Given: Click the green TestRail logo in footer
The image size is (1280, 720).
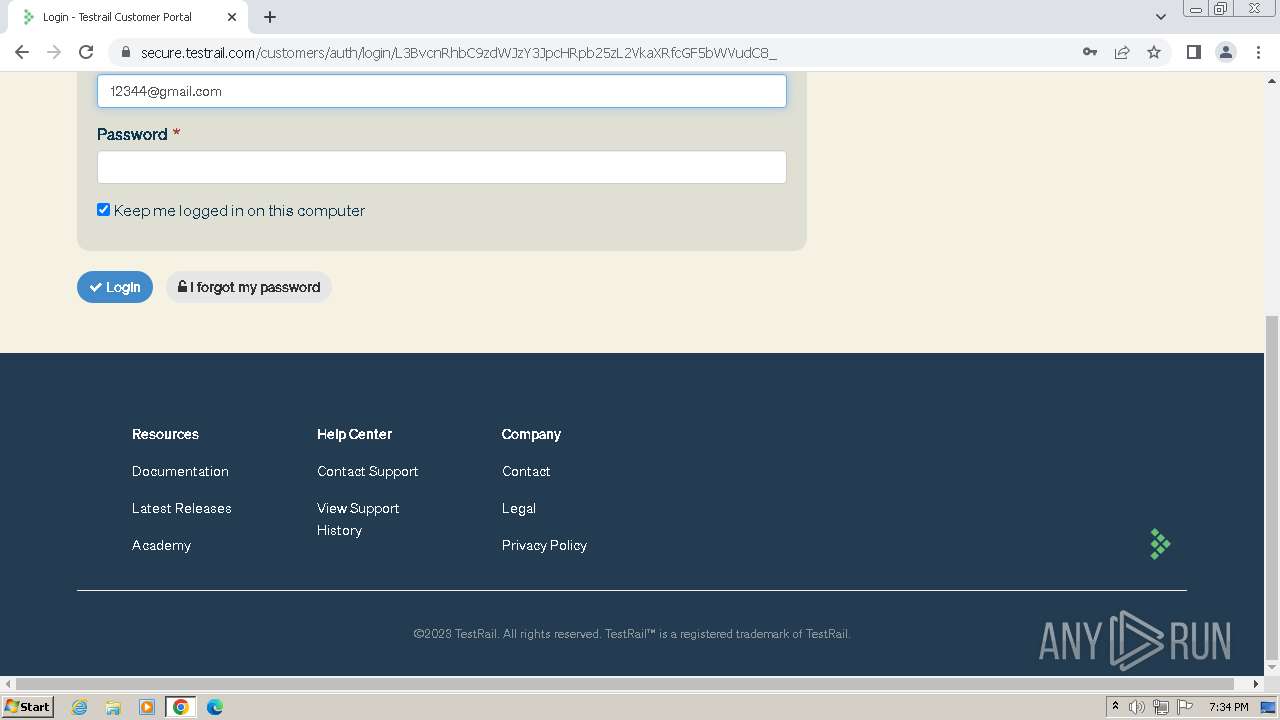Looking at the screenshot, I should tap(1160, 544).
